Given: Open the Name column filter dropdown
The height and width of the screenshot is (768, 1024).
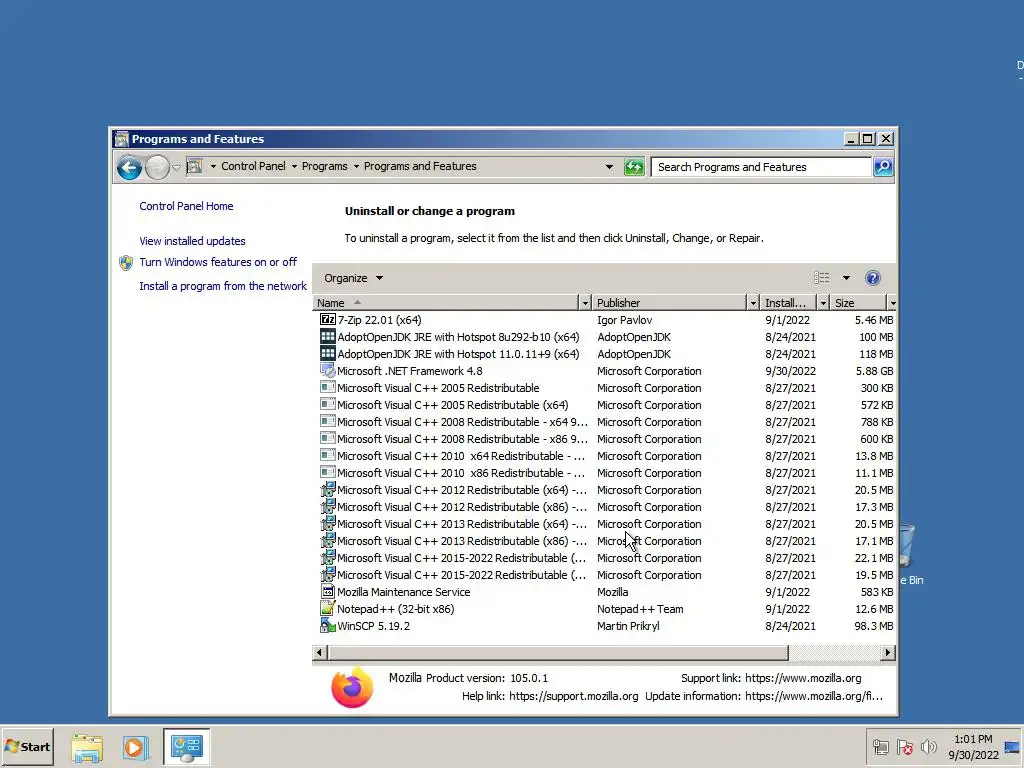Looking at the screenshot, I should point(584,303).
